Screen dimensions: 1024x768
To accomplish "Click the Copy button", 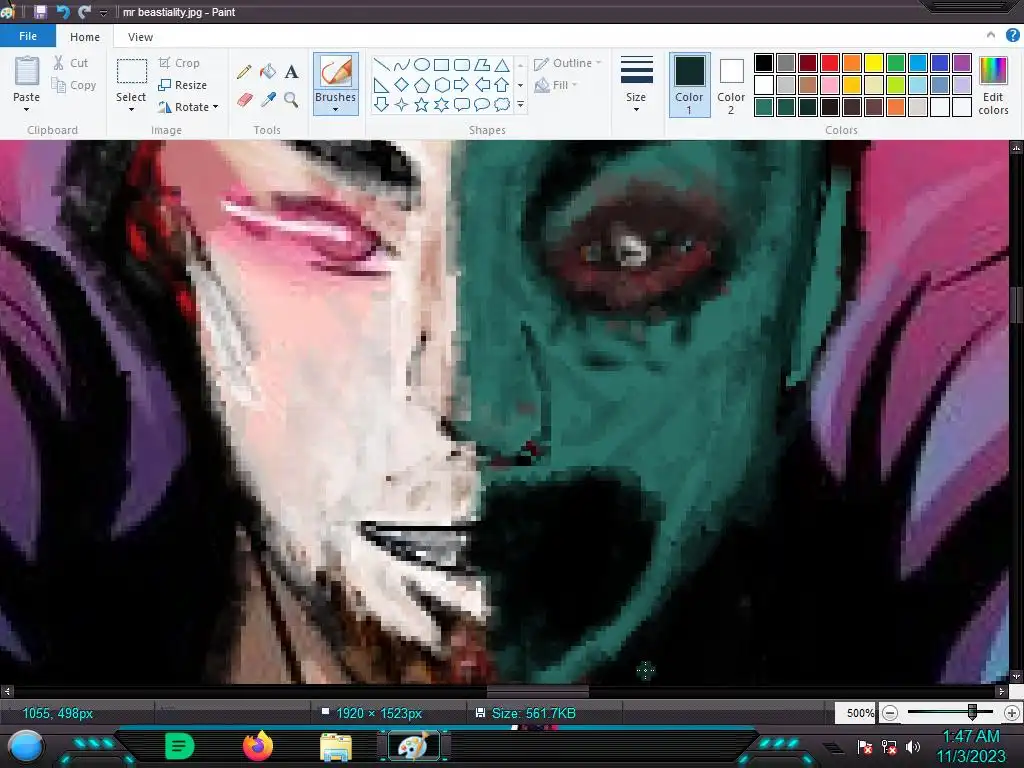I will click(74, 85).
